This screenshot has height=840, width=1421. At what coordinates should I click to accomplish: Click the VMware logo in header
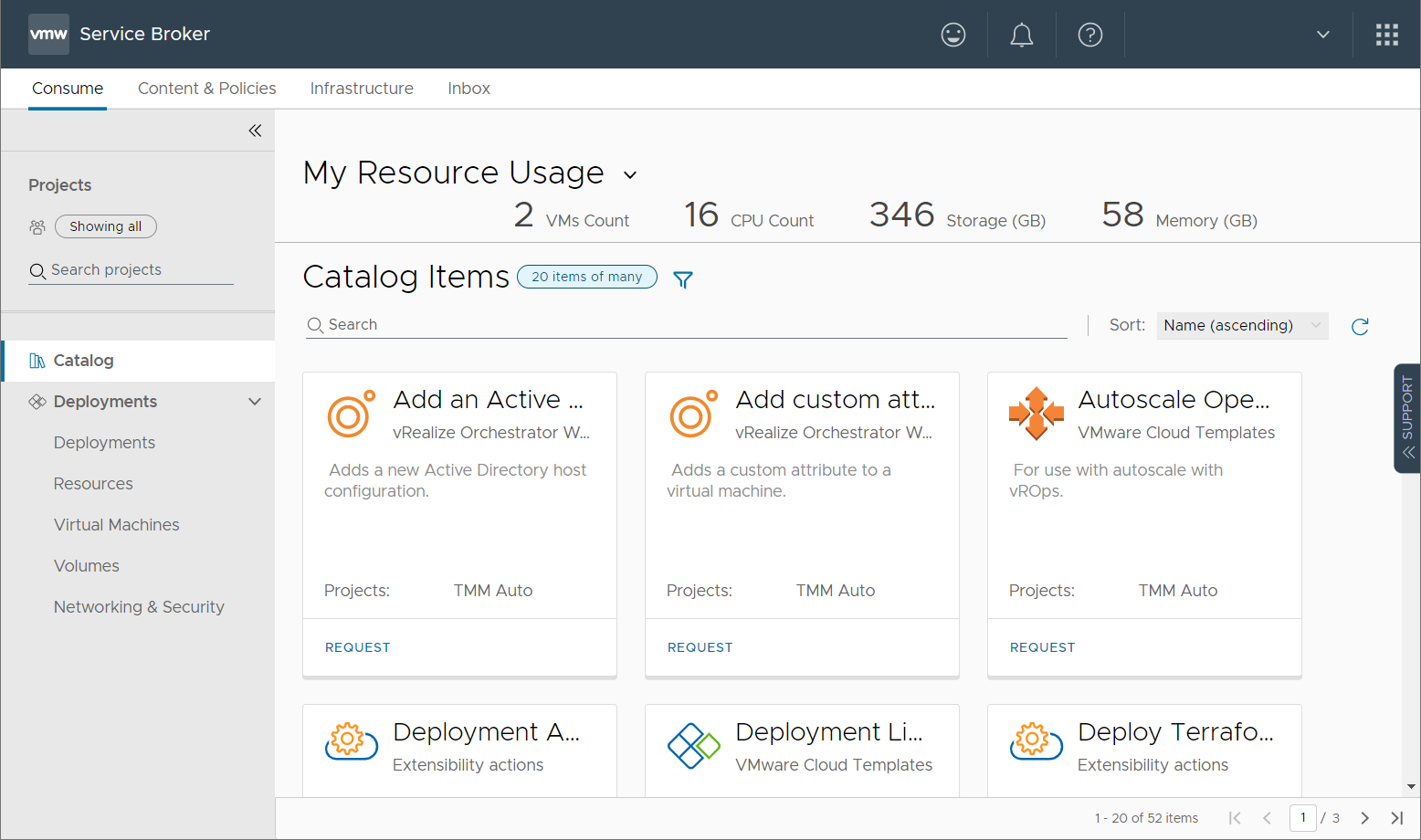click(48, 35)
